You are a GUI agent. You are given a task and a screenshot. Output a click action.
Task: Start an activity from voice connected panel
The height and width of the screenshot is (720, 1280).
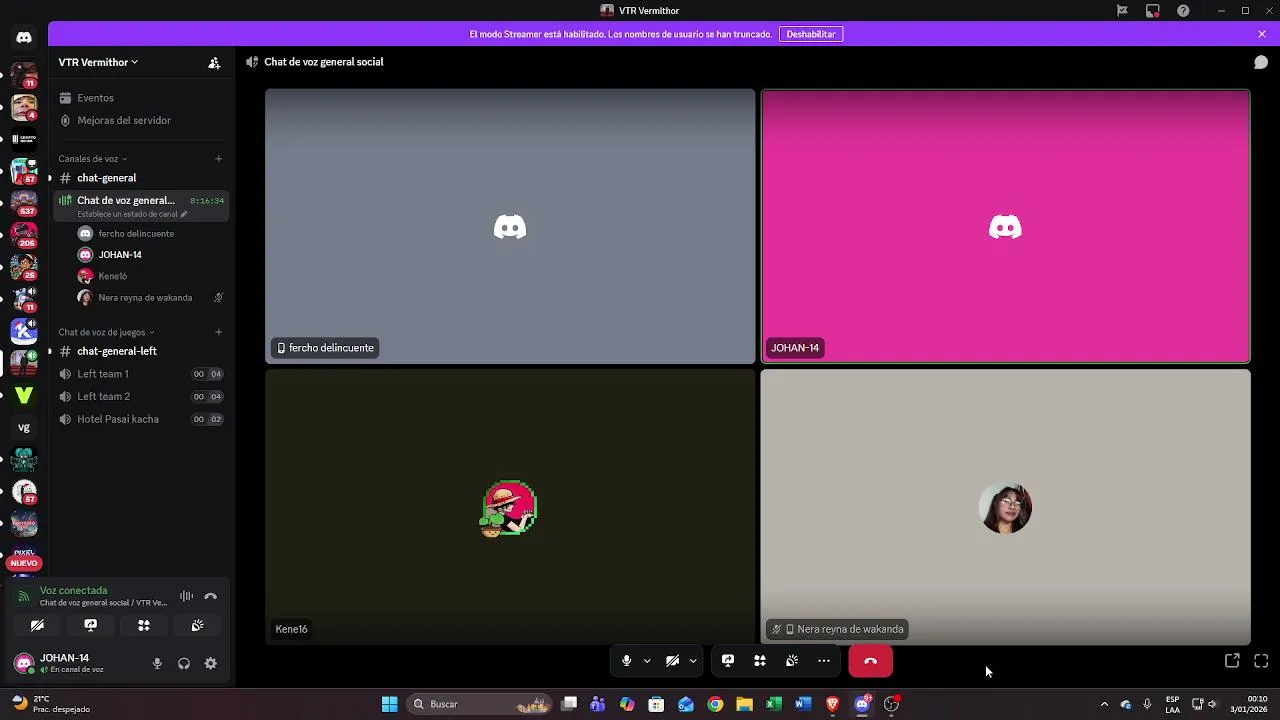click(144, 625)
